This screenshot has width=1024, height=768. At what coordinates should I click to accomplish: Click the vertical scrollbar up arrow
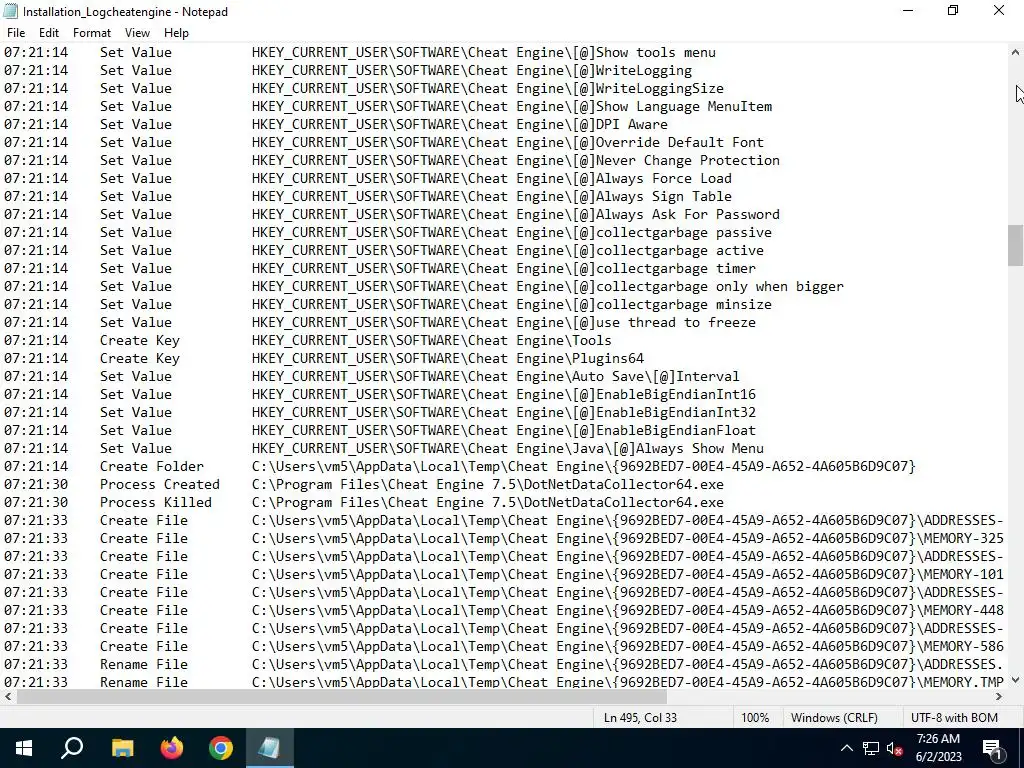1015,52
